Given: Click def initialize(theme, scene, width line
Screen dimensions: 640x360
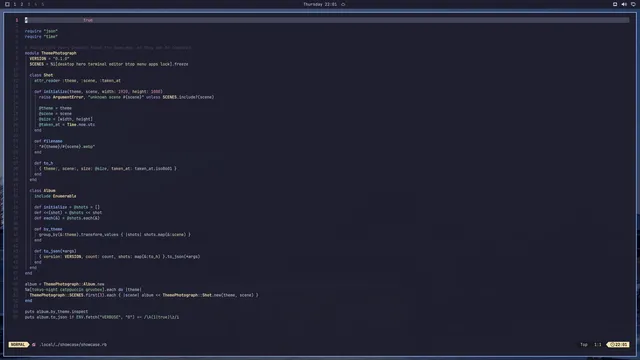Looking at the screenshot, I should [x=98, y=91].
